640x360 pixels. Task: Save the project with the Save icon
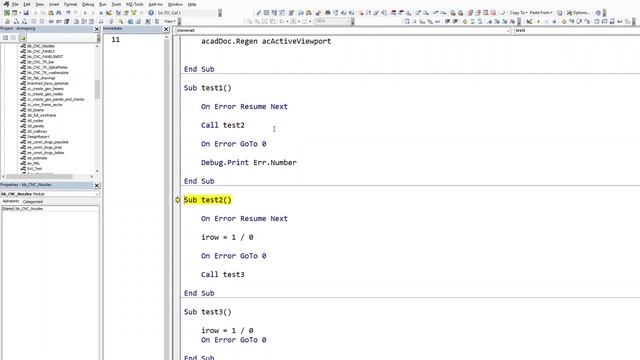26,13
